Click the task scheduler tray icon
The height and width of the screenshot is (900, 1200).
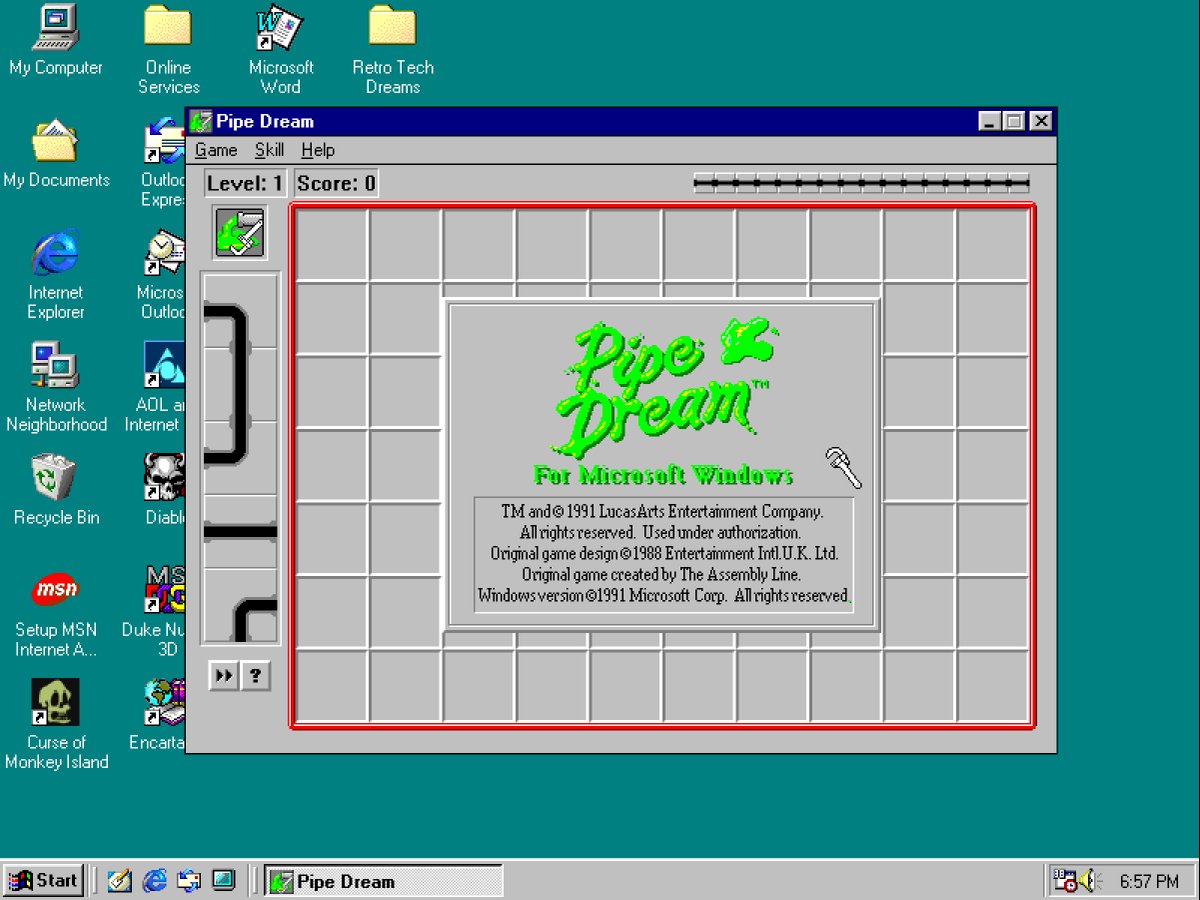tap(1065, 881)
